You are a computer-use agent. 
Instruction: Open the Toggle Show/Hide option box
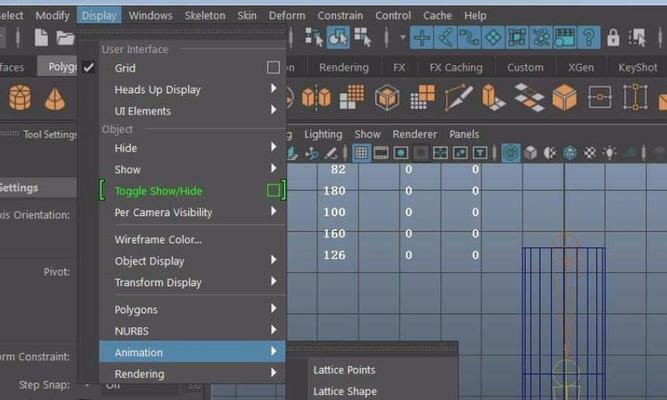(x=273, y=191)
